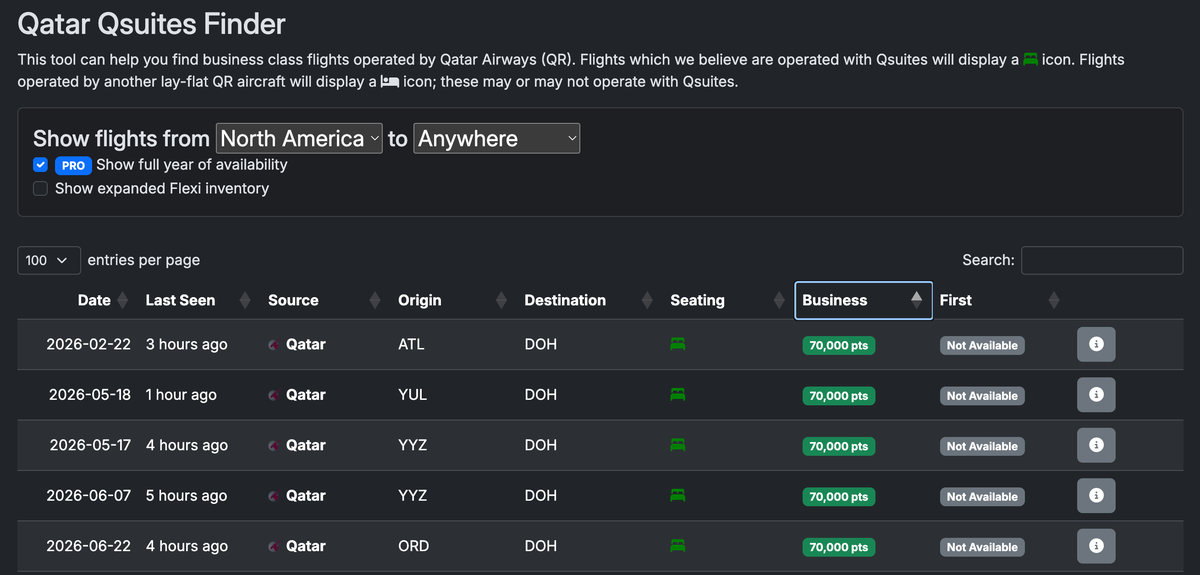Click the Origin column header label
This screenshot has height=575, width=1200.
(x=419, y=300)
